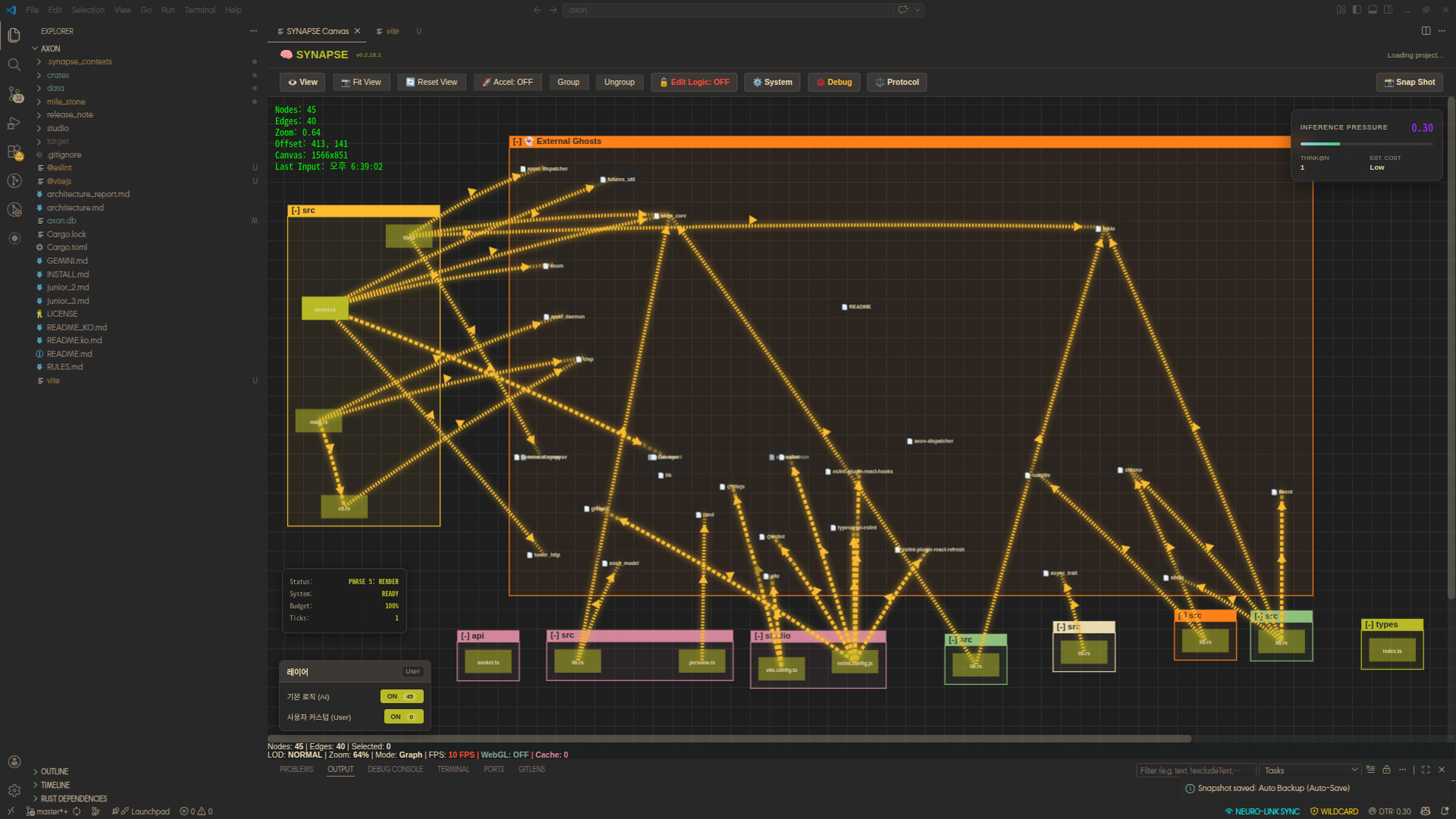This screenshot has height=819, width=1456.
Task: Click the split editor icon
Action: [1426, 31]
